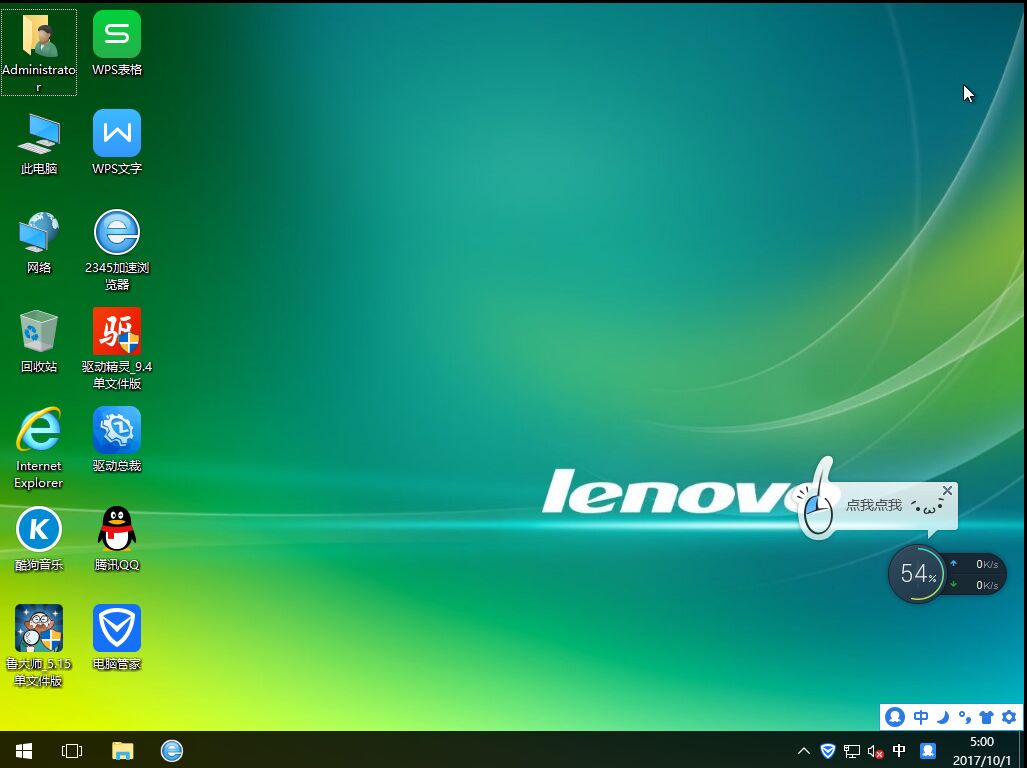
Task: Click the 54% memory accelerator ball
Action: 917,574
